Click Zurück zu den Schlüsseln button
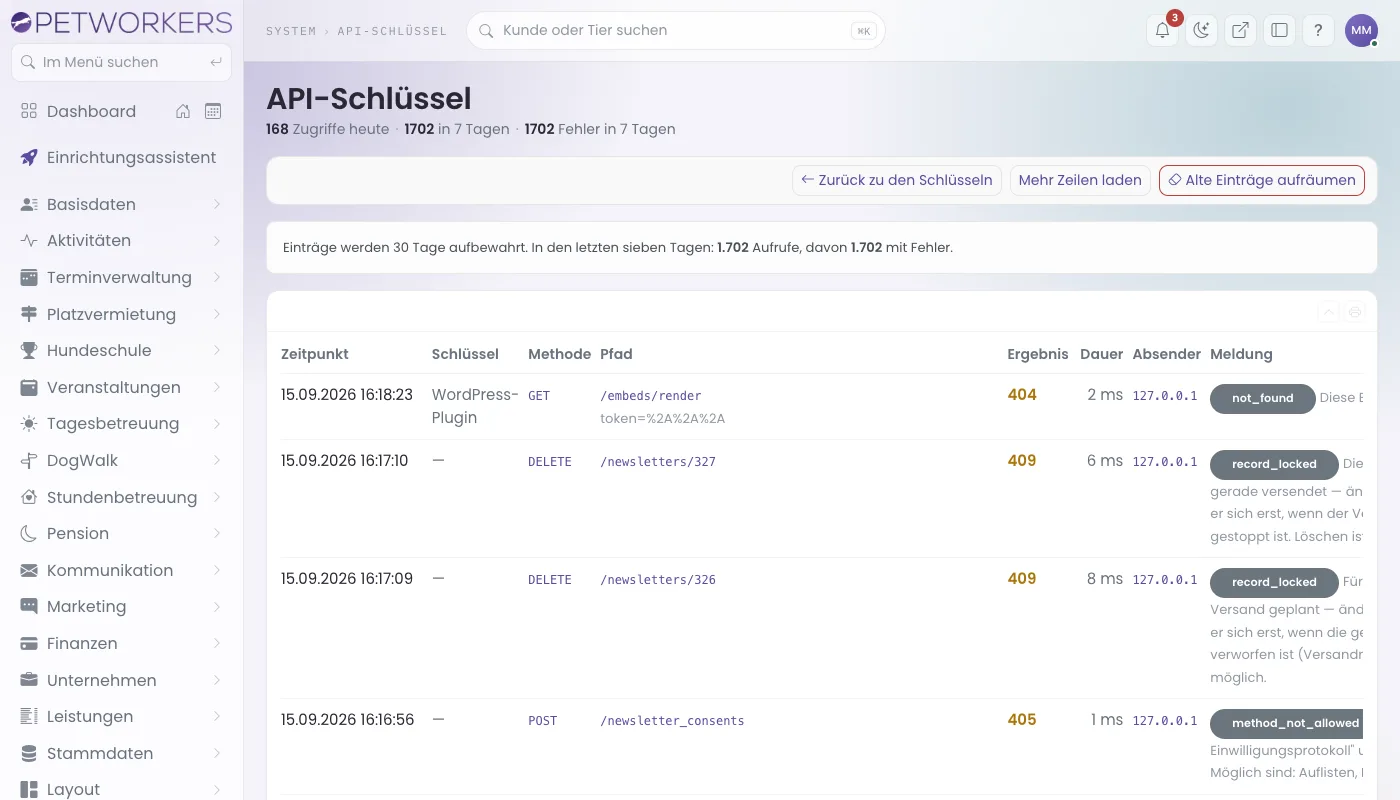Image resolution: width=1400 pixels, height=800 pixels. pos(897,180)
